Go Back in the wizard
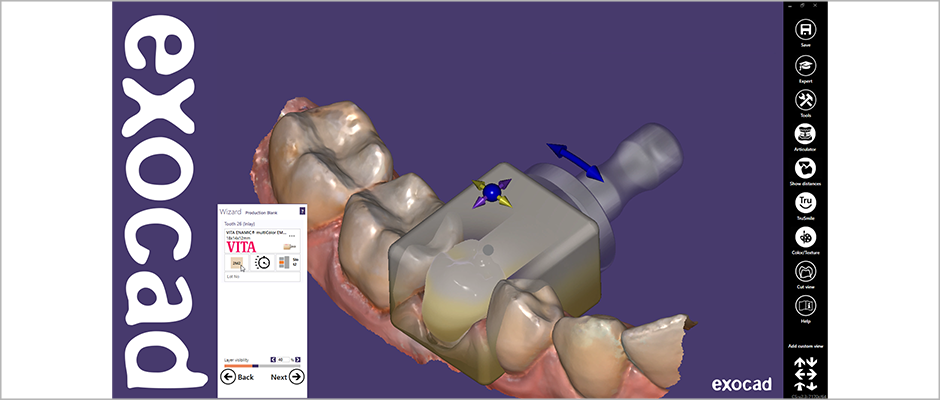 pyautogui.click(x=237, y=377)
